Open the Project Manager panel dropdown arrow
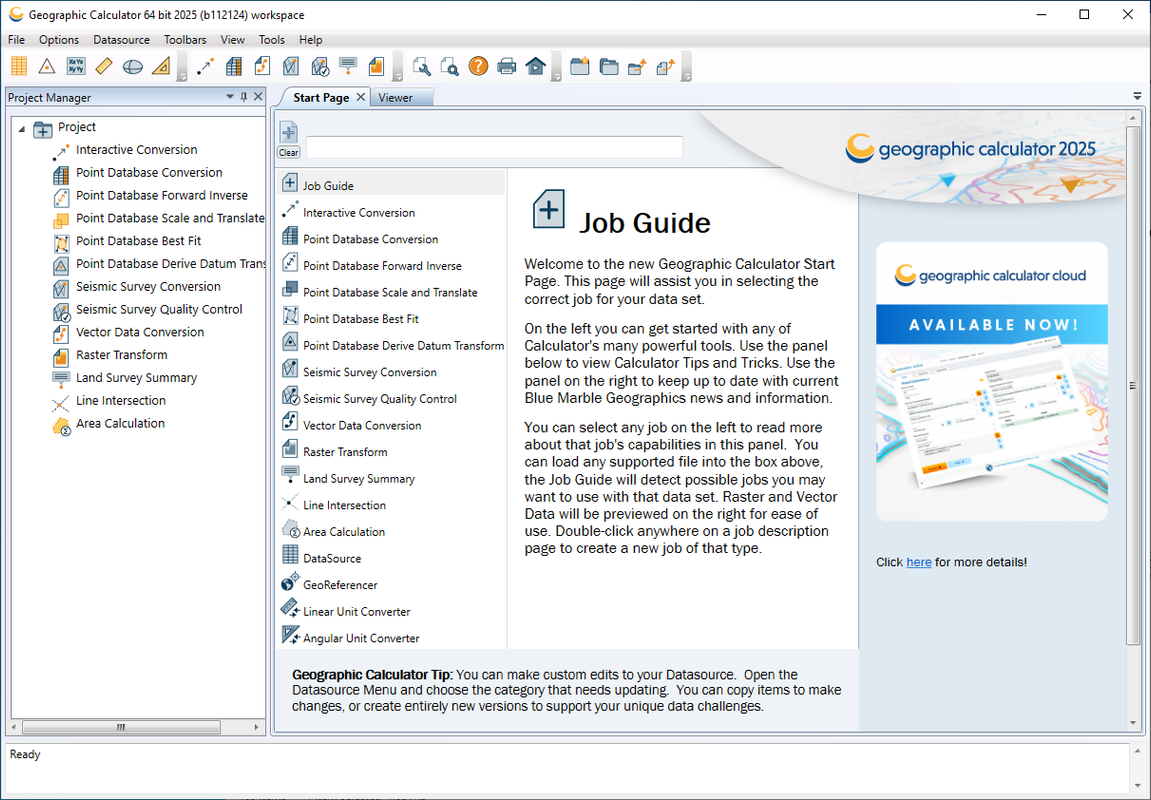Screen dimensions: 1151x800 pos(230,97)
